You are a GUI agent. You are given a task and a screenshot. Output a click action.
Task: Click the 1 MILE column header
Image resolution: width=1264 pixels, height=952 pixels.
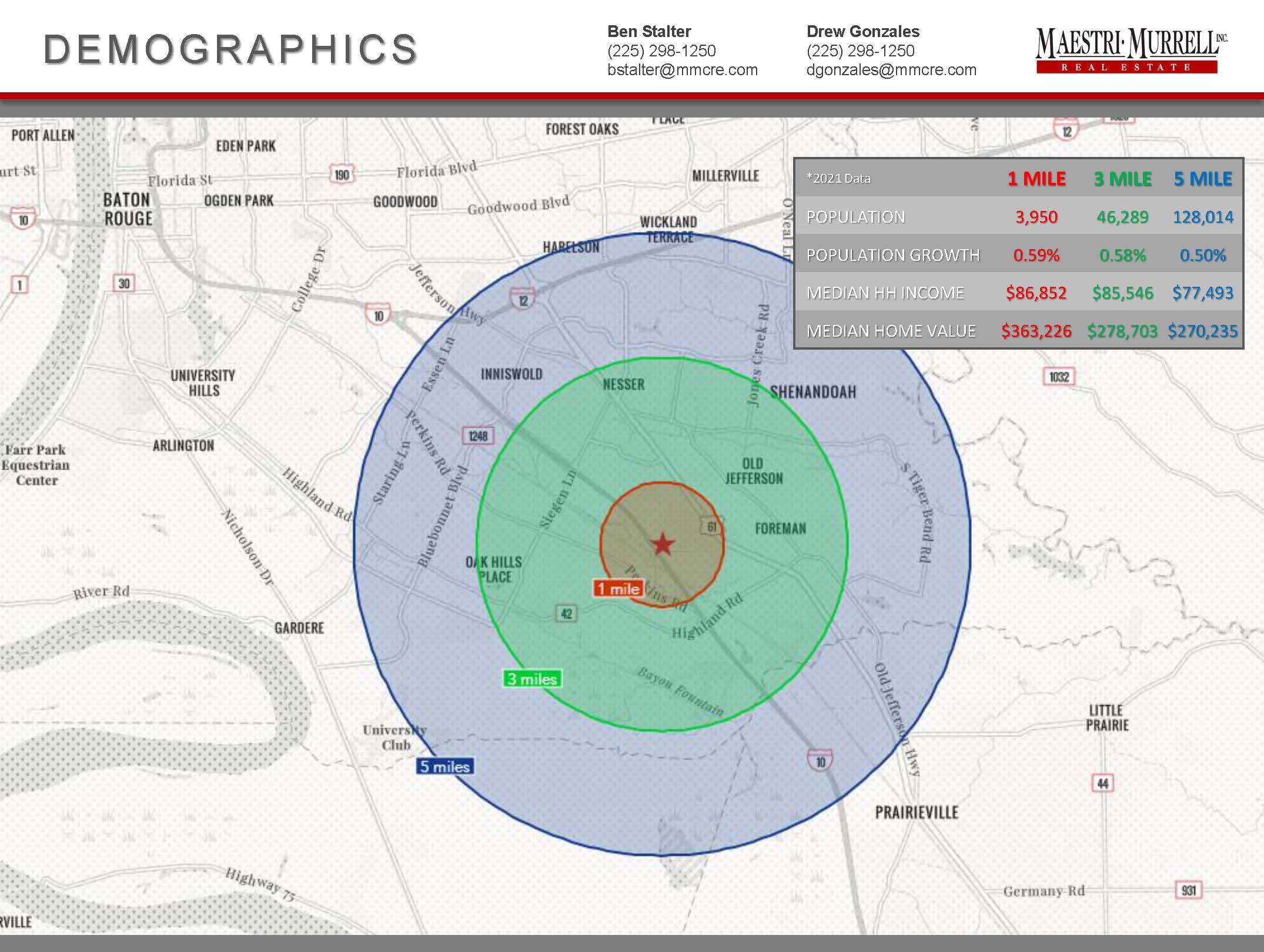pyautogui.click(x=1036, y=179)
